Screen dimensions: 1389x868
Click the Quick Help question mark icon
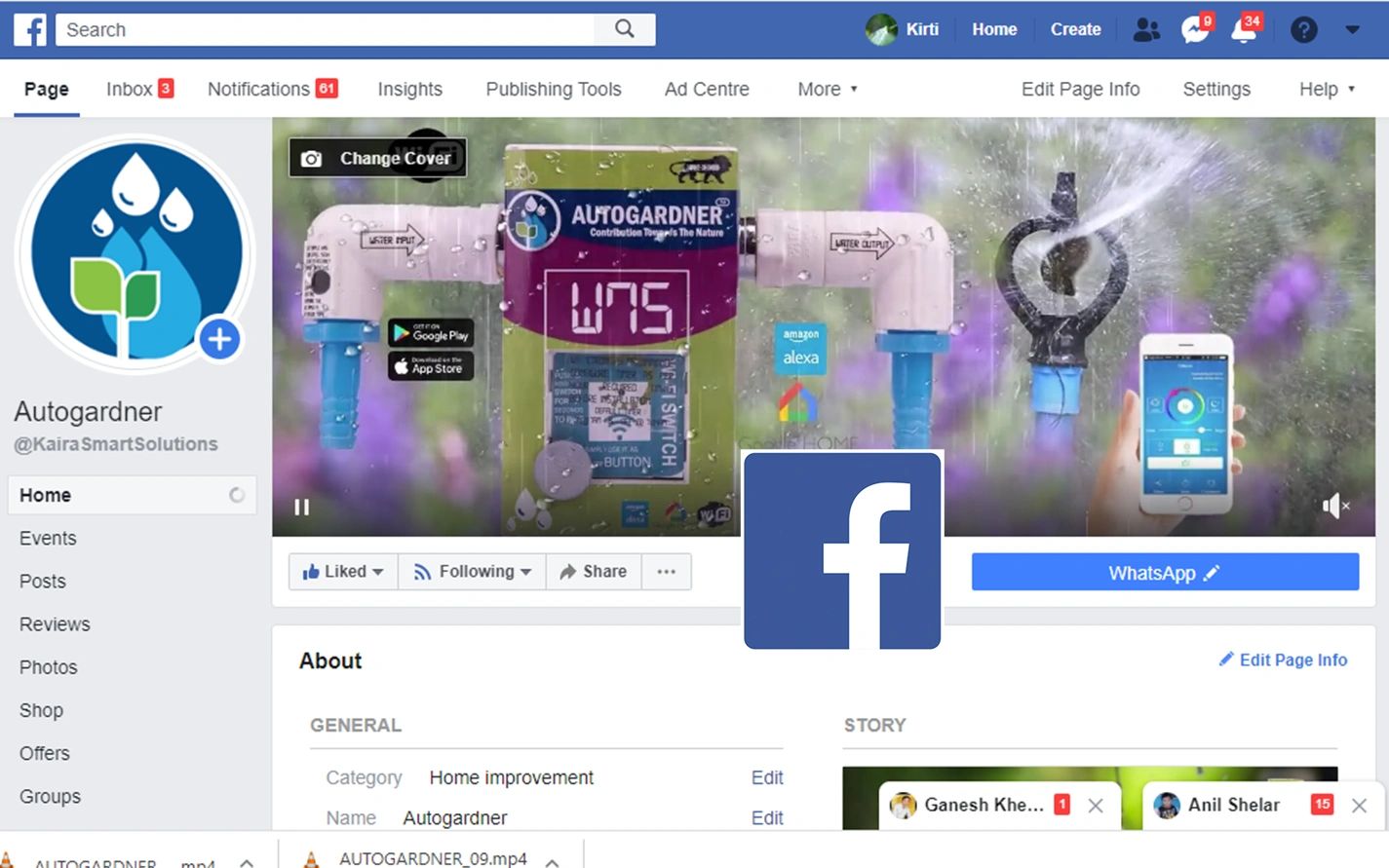[1303, 30]
